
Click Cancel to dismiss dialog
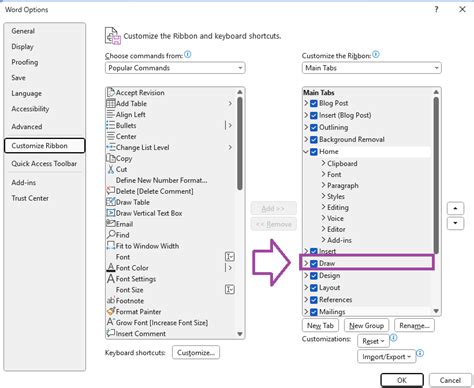coord(450,380)
